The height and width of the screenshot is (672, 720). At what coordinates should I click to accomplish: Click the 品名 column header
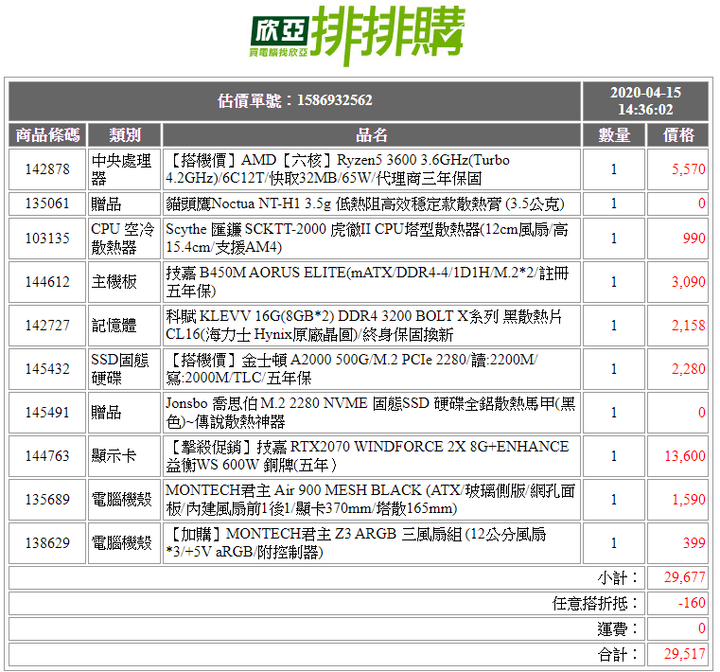coord(371,135)
